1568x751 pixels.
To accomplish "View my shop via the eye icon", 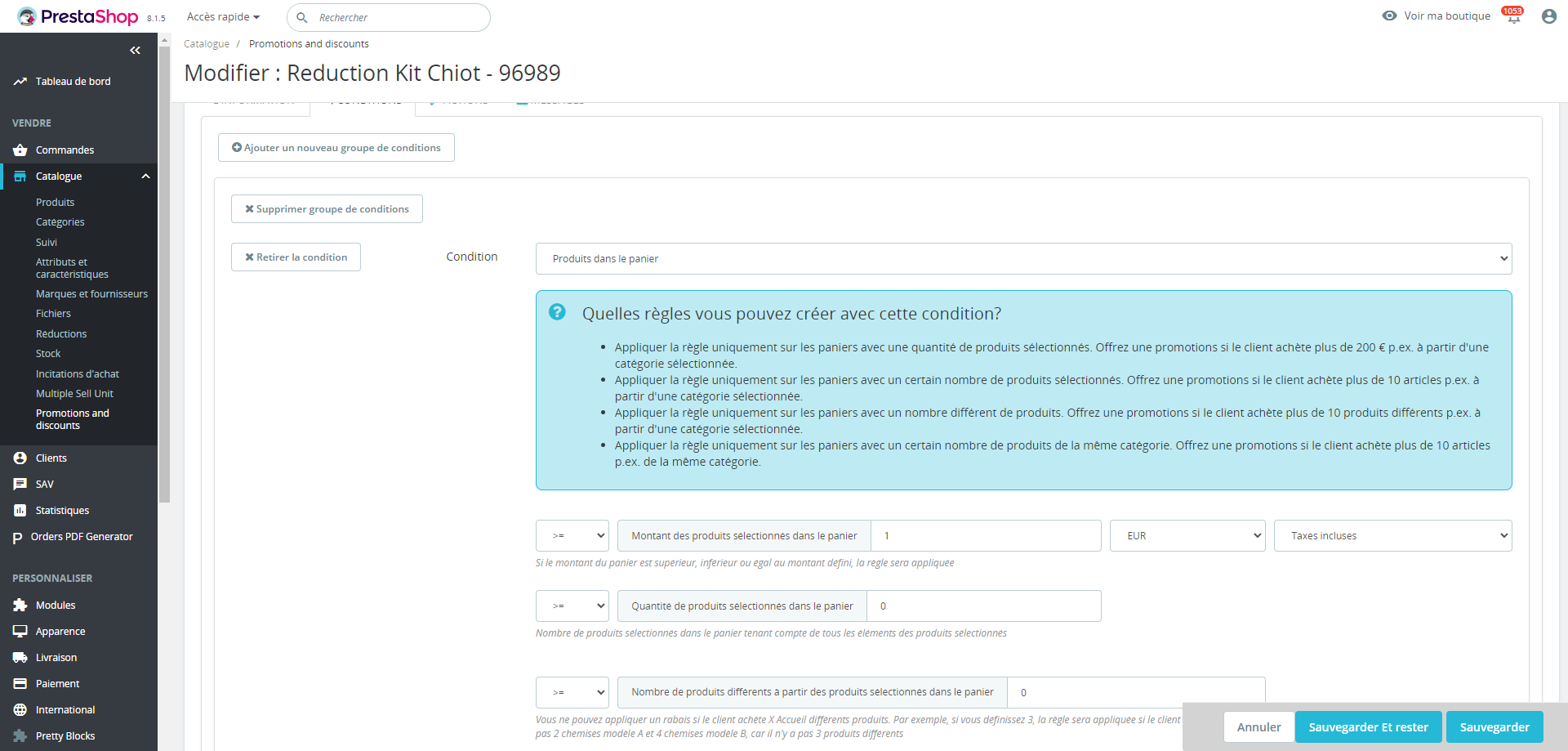I will coord(1389,16).
